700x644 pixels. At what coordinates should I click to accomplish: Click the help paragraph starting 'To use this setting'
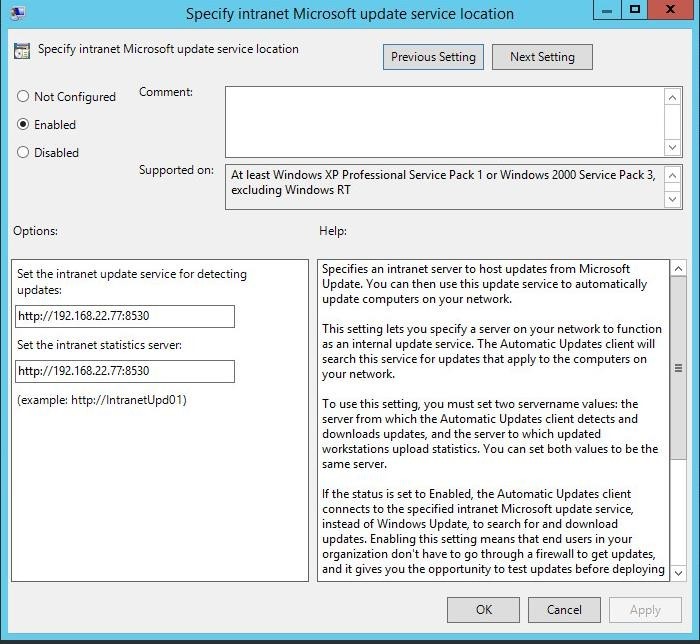pos(490,434)
